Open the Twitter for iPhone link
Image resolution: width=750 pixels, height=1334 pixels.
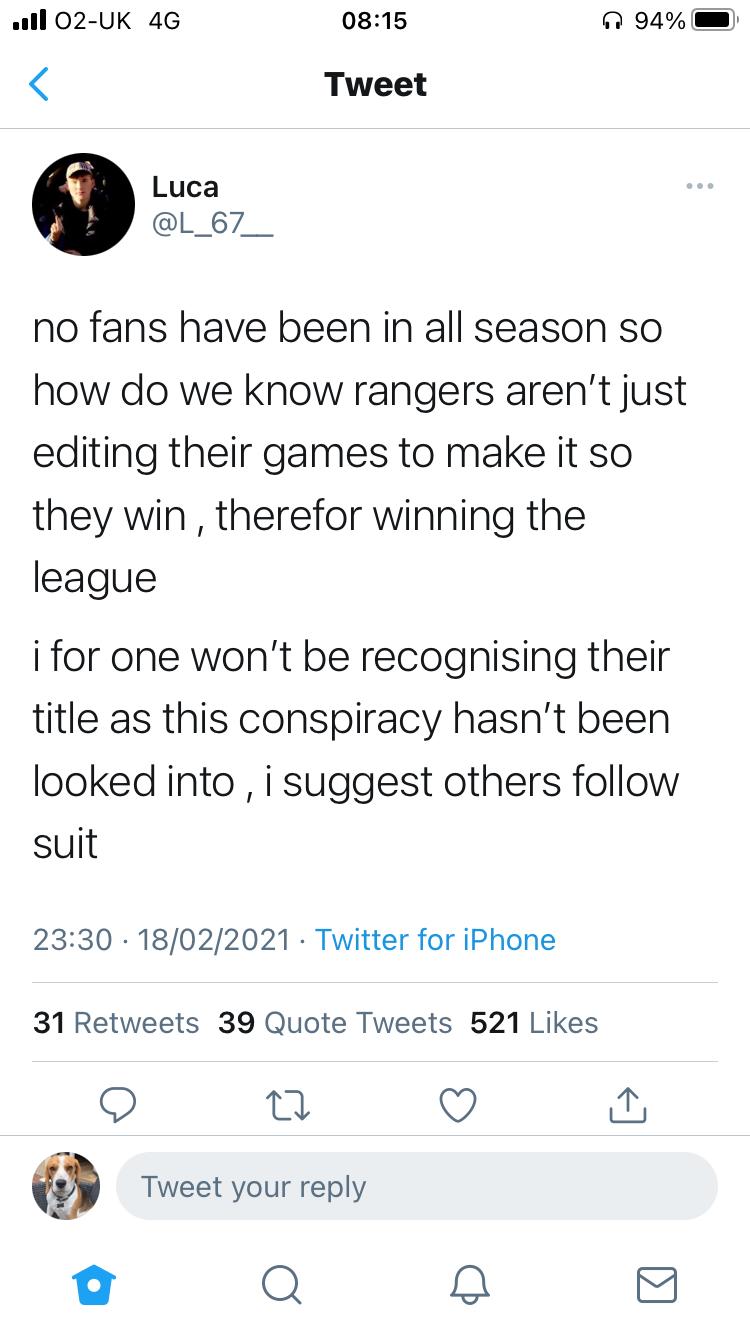point(435,939)
